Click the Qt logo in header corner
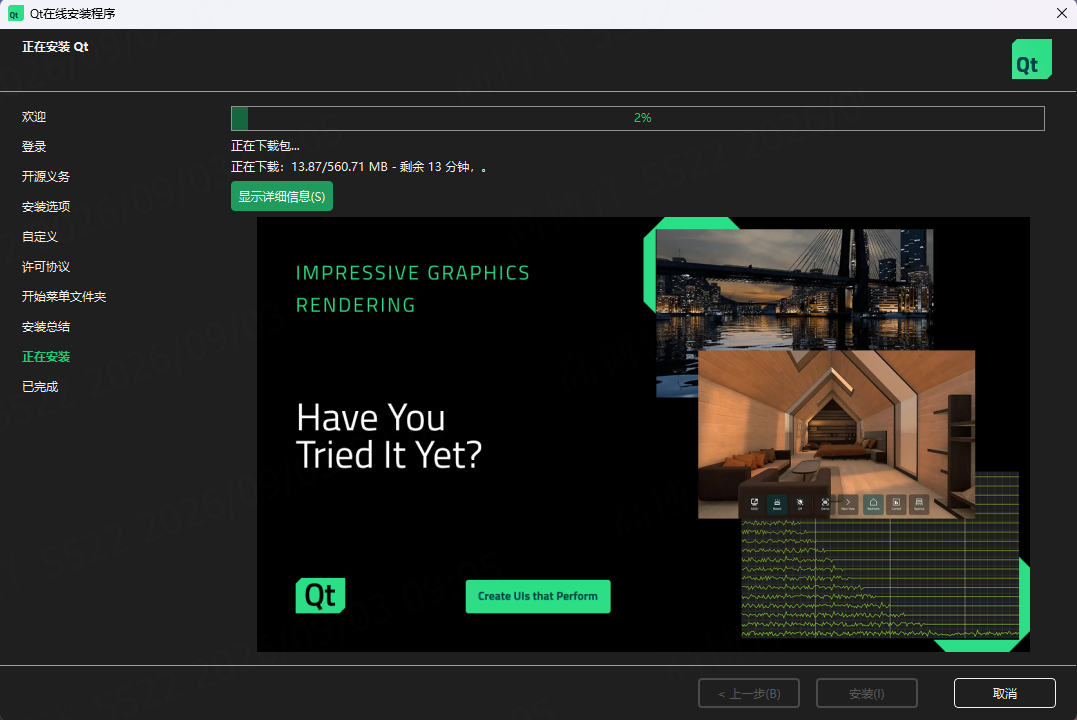1077x720 pixels. [1031, 59]
